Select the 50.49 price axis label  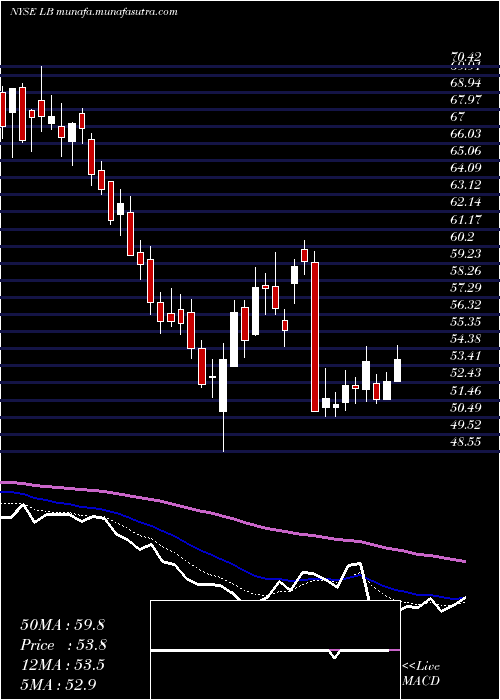[466, 407]
